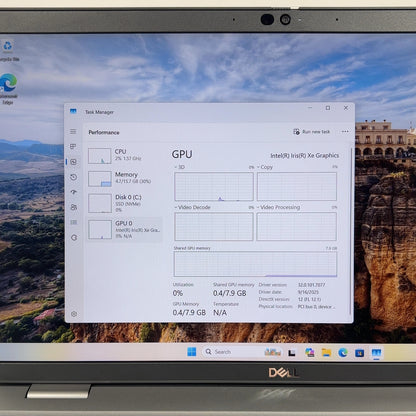Select the CPU performance item

(x=125, y=155)
